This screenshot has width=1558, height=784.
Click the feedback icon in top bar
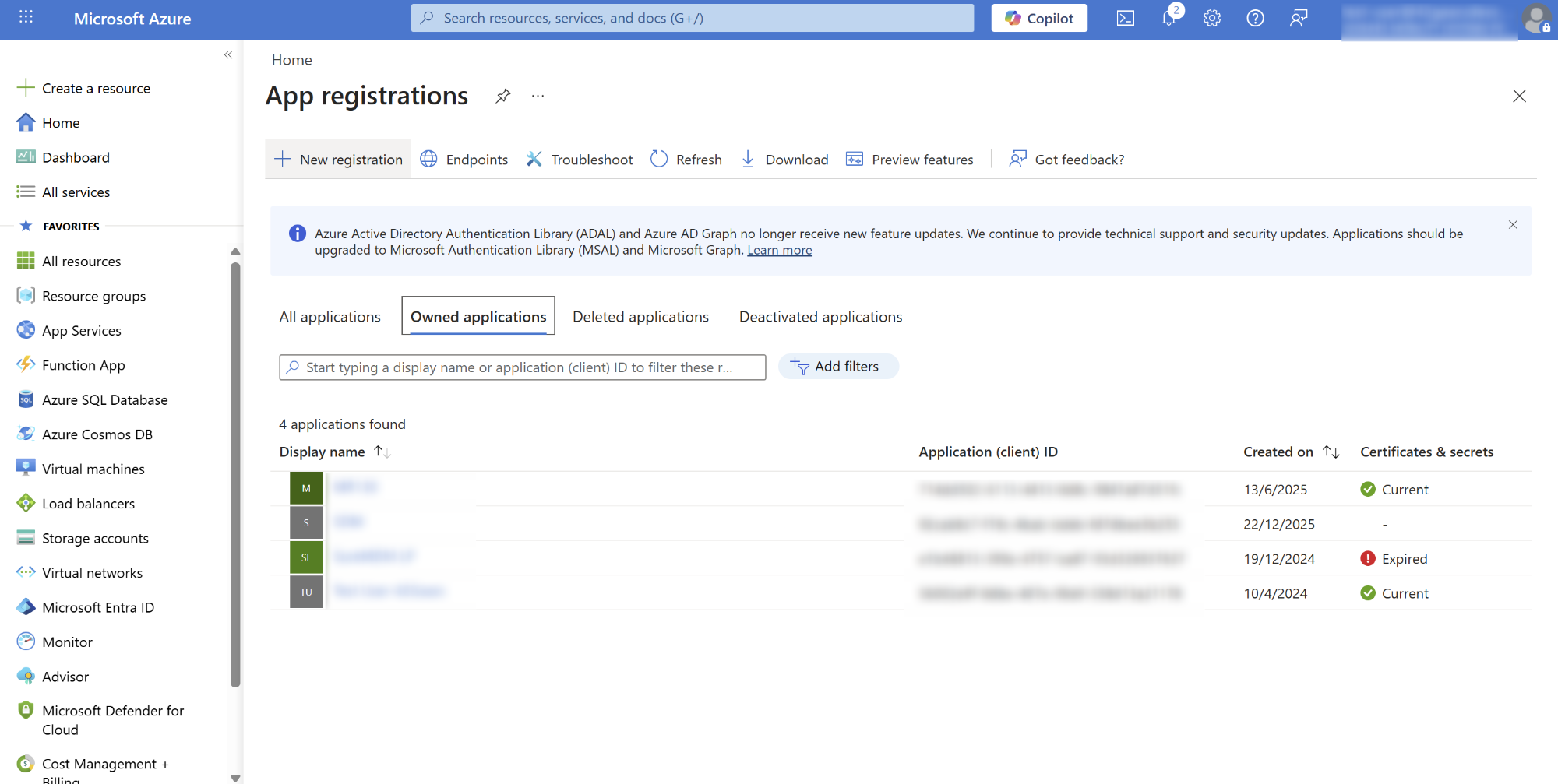tap(1298, 18)
